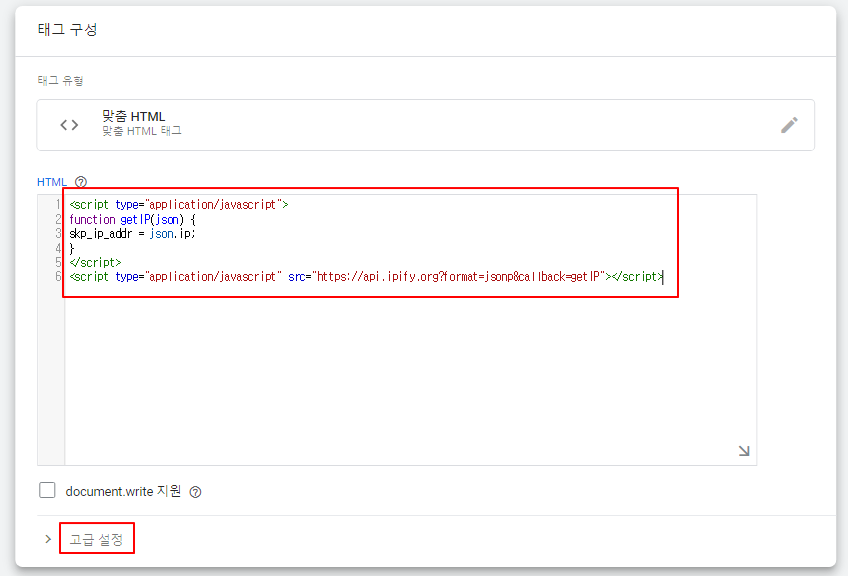This screenshot has height=576, width=848.
Task: Open the 고급 설정 section label
Action: point(96,539)
